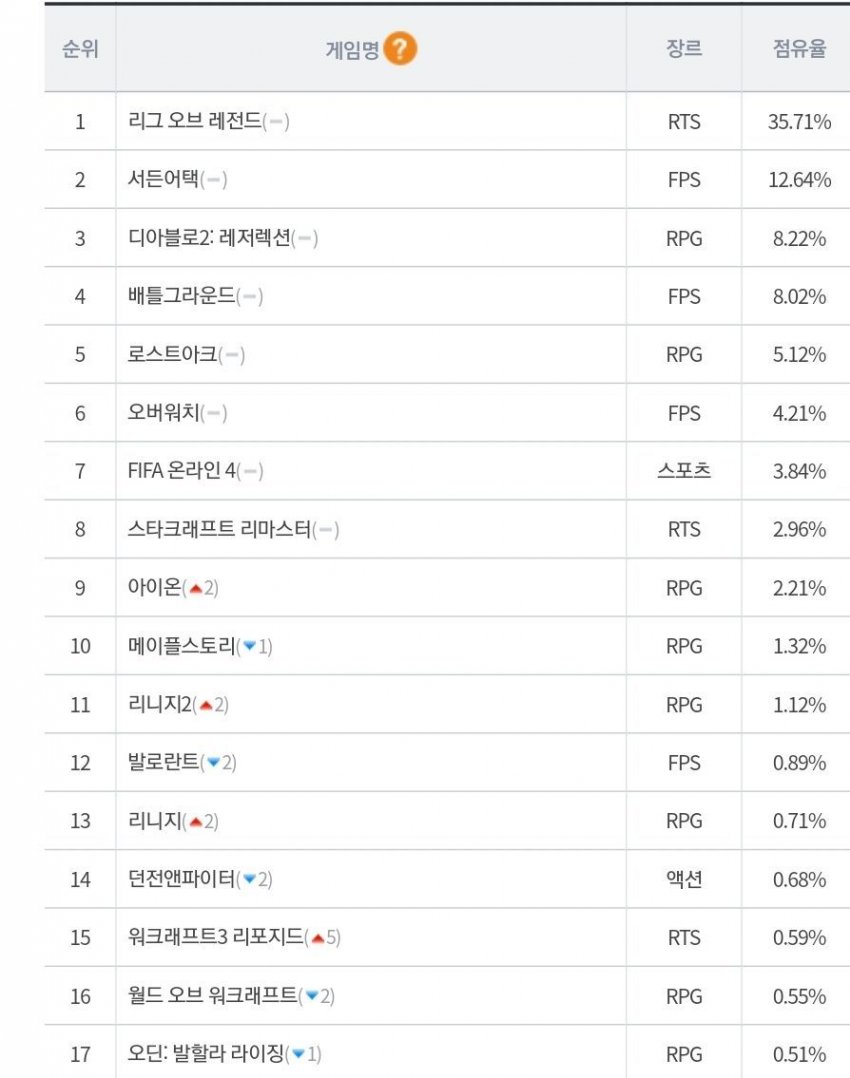Click the blue down arrow beside 발로란트
The height and width of the screenshot is (1078, 850).
click(x=212, y=763)
